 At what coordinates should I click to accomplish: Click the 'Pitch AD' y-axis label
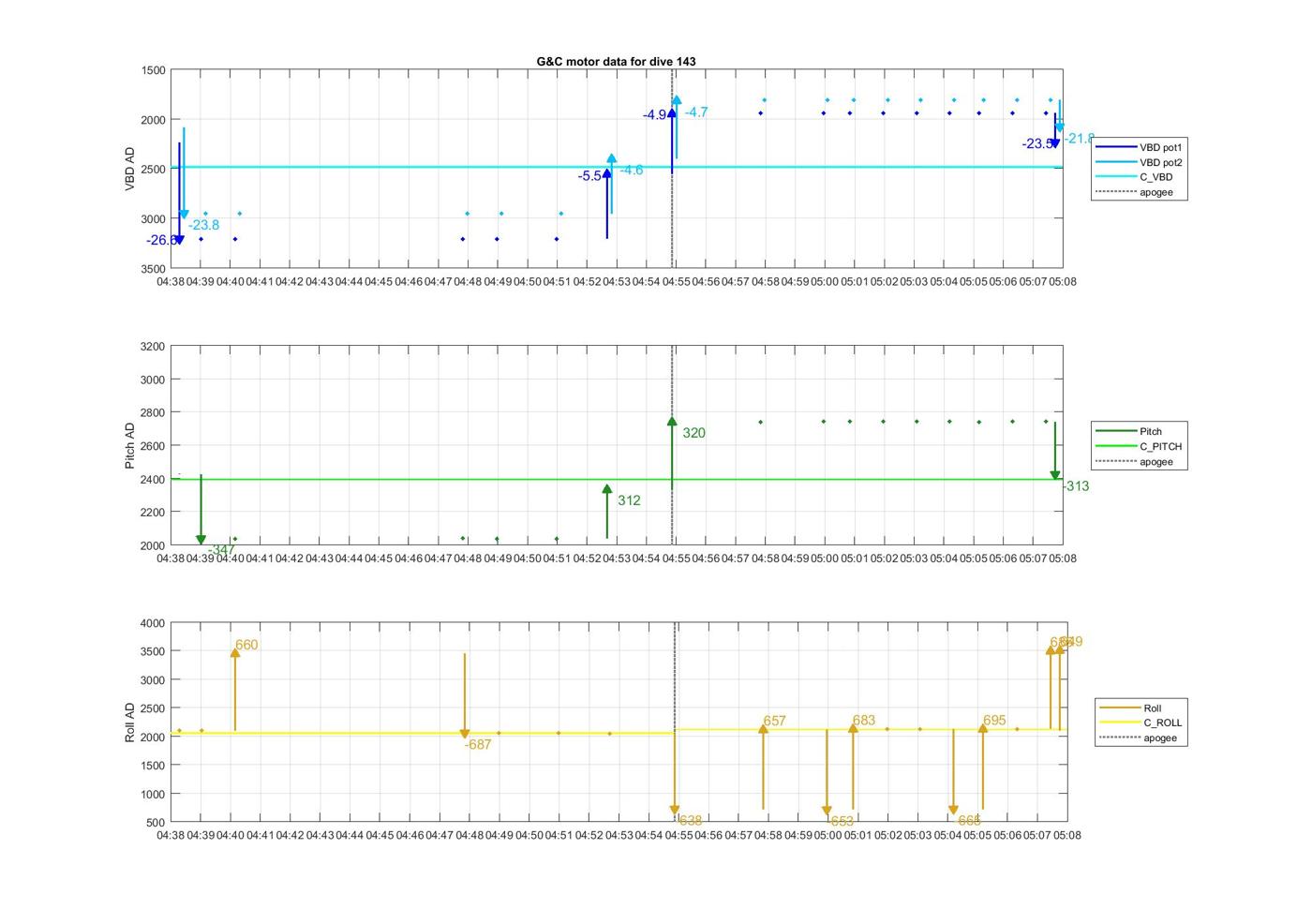pos(130,445)
